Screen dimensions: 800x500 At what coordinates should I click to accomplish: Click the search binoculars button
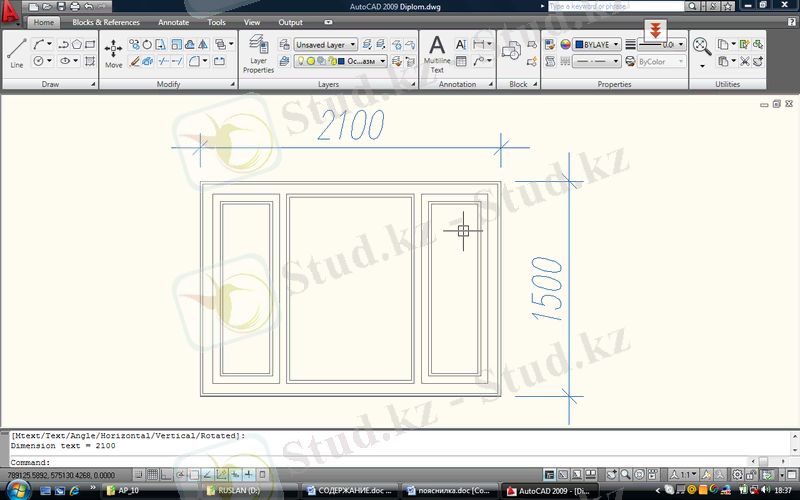coord(692,6)
